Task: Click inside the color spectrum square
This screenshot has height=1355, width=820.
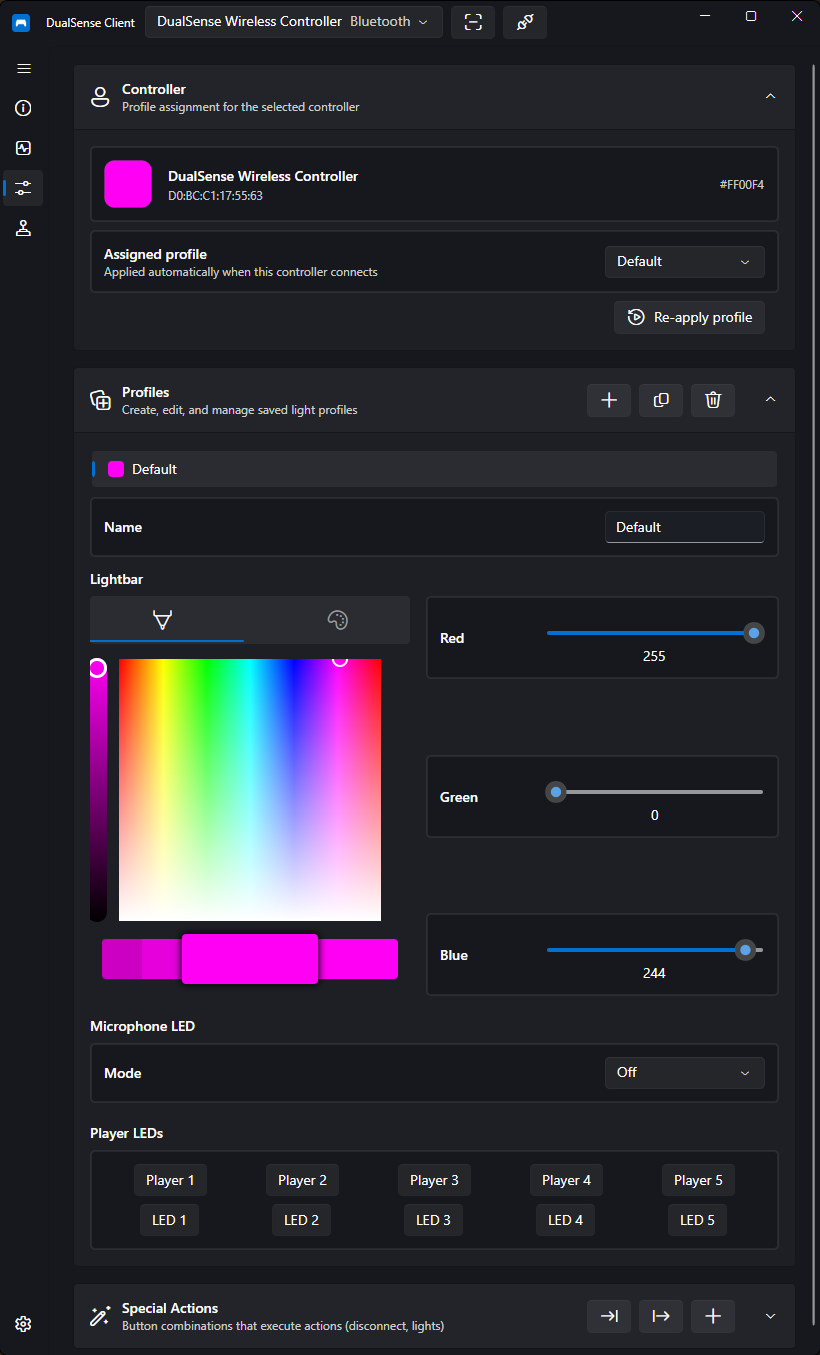Action: [x=250, y=790]
